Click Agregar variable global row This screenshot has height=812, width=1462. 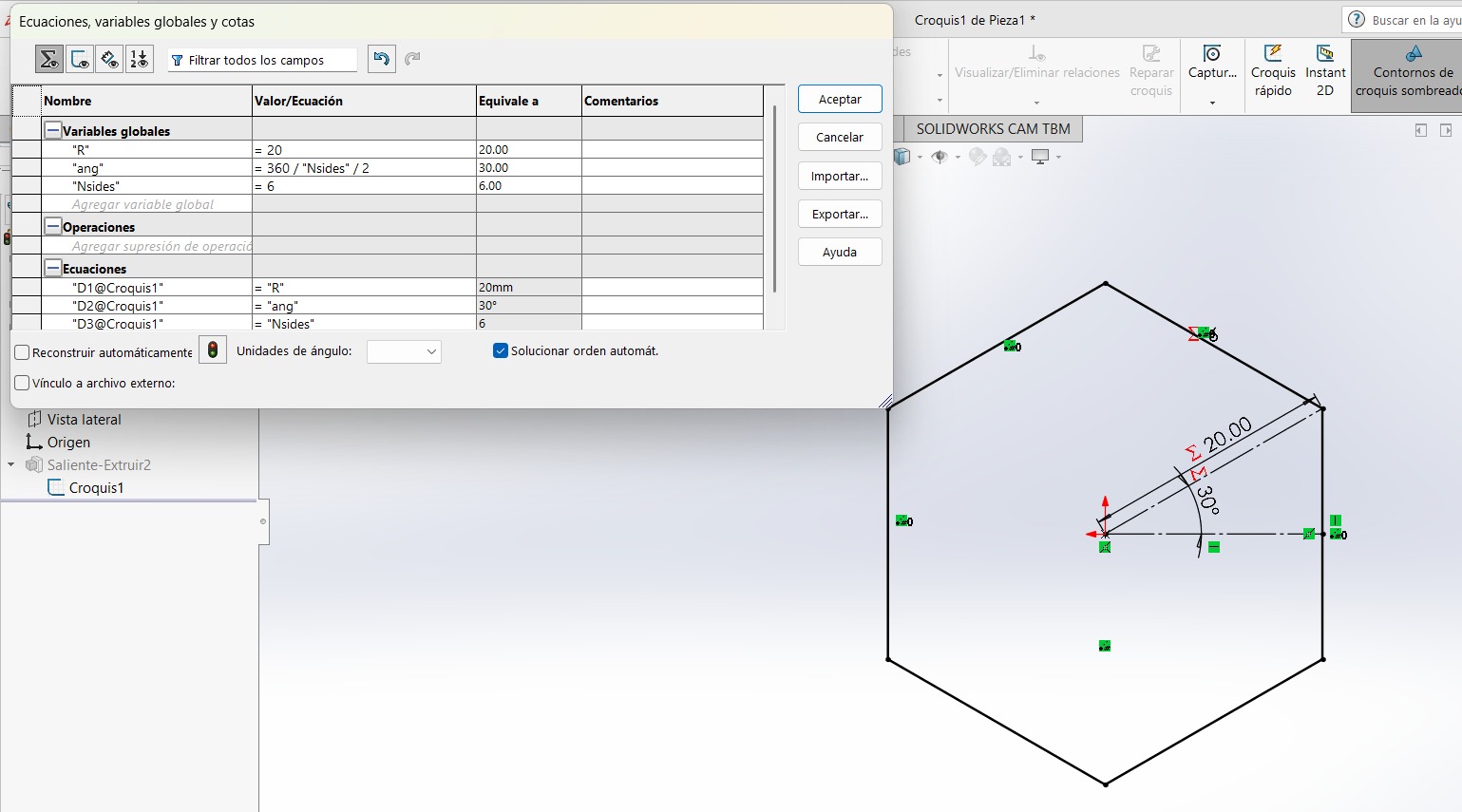pyautogui.click(x=146, y=204)
